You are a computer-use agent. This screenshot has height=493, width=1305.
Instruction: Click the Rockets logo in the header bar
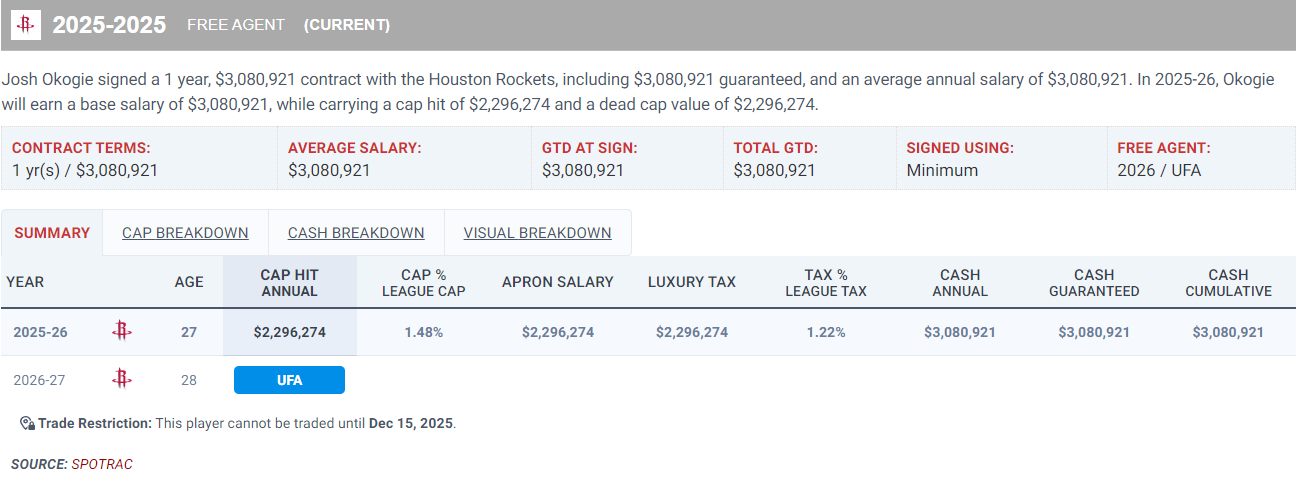tap(26, 25)
